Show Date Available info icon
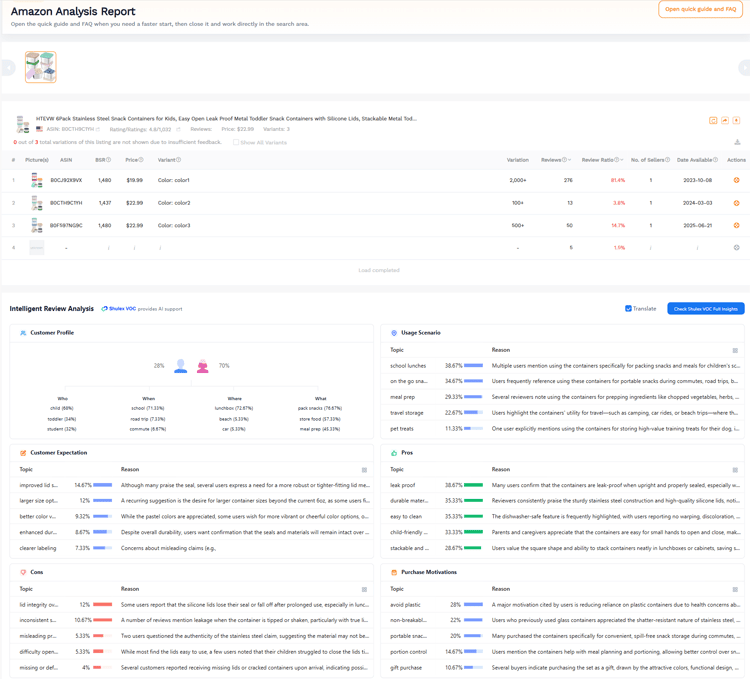Image resolution: width=750 pixels, height=679 pixels. [x=716, y=160]
